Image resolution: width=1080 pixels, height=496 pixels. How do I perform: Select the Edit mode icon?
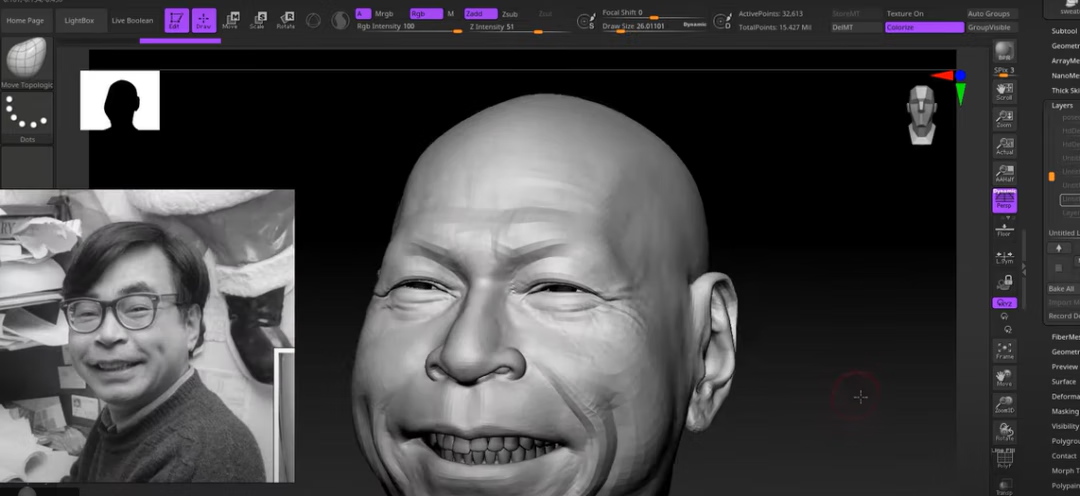(x=176, y=20)
